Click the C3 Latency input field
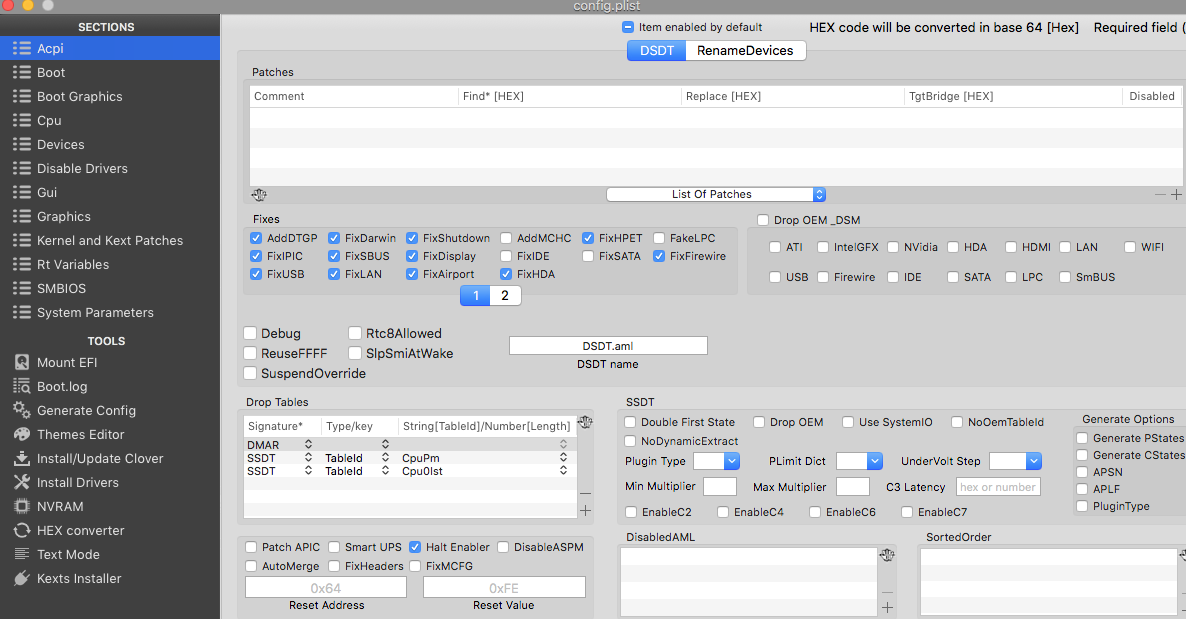 point(998,487)
